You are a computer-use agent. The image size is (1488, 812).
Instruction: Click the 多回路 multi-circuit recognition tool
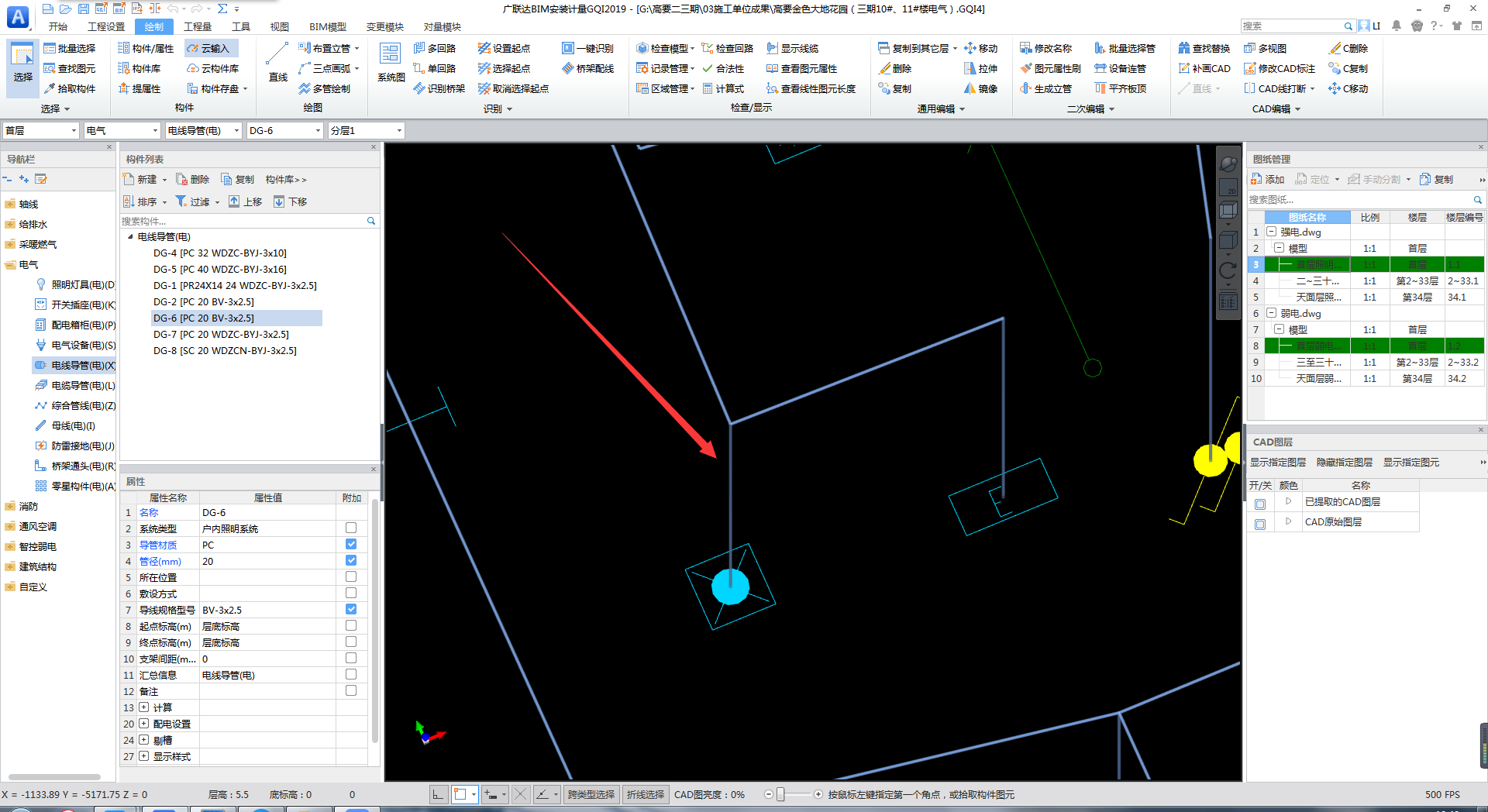(x=435, y=48)
